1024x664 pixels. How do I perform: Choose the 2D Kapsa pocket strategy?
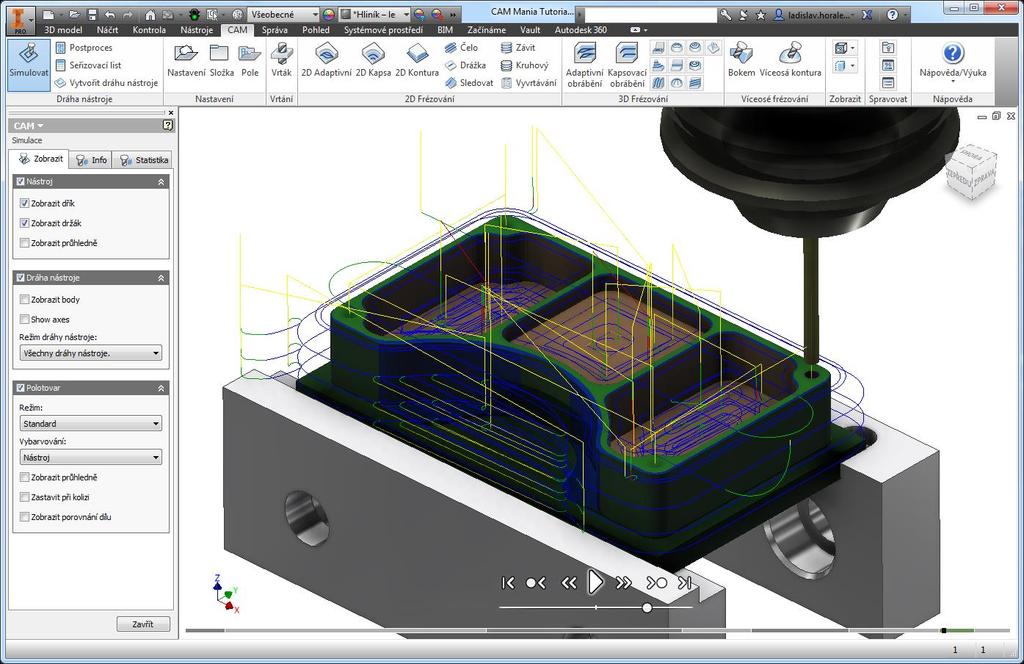[373, 60]
